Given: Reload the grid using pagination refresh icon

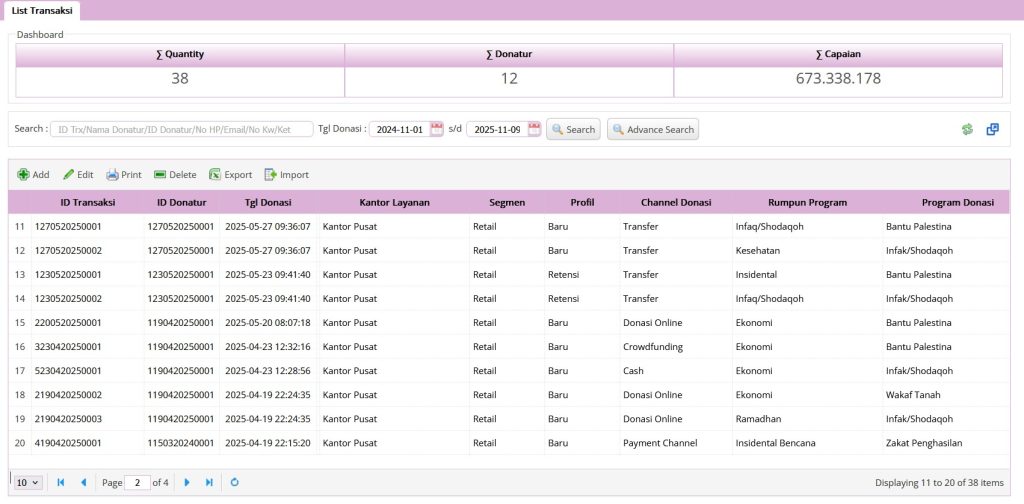Looking at the screenshot, I should 235,482.
